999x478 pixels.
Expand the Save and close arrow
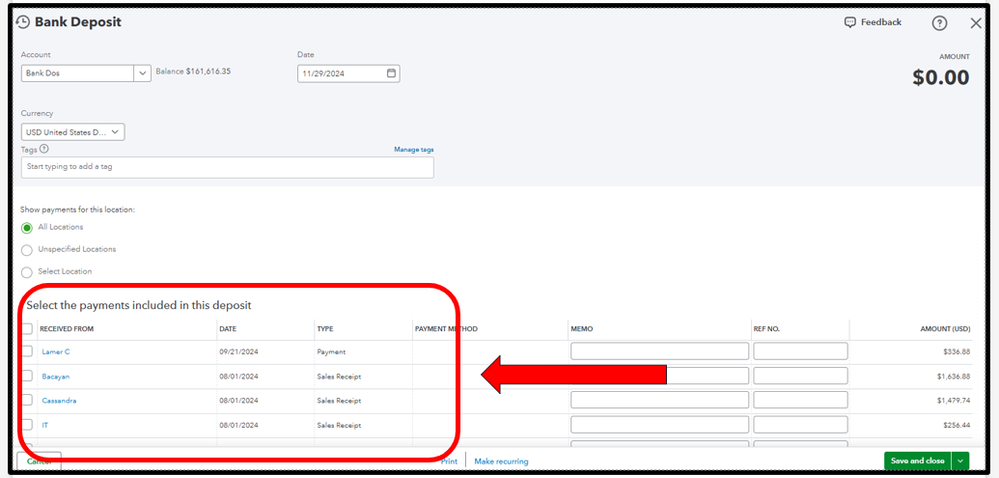[x=960, y=461]
